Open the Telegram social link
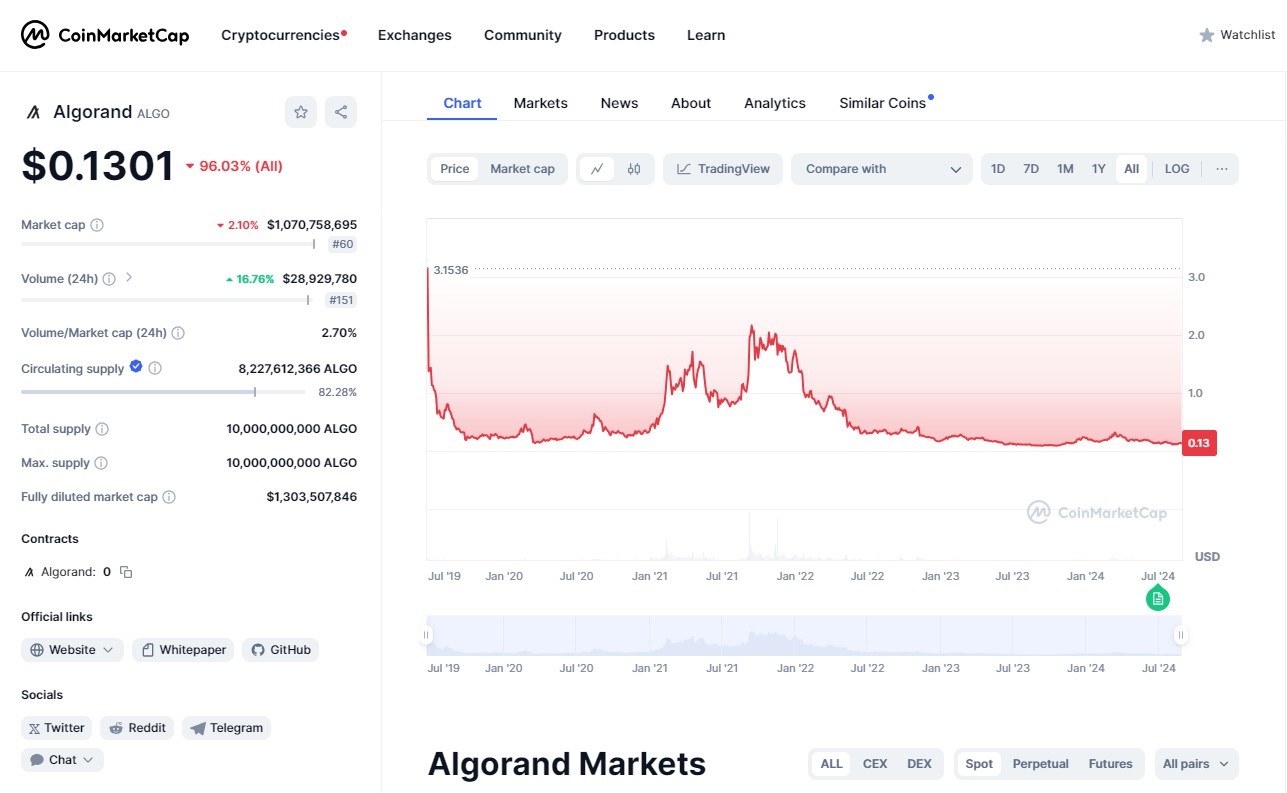Image resolution: width=1287 pixels, height=793 pixels. [x=226, y=728]
